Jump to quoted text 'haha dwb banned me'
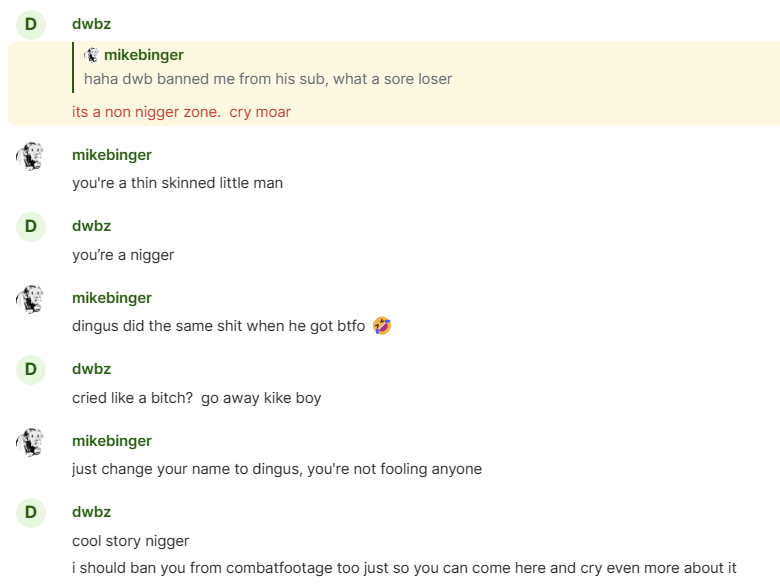The width and height of the screenshot is (780, 586). coord(268,79)
